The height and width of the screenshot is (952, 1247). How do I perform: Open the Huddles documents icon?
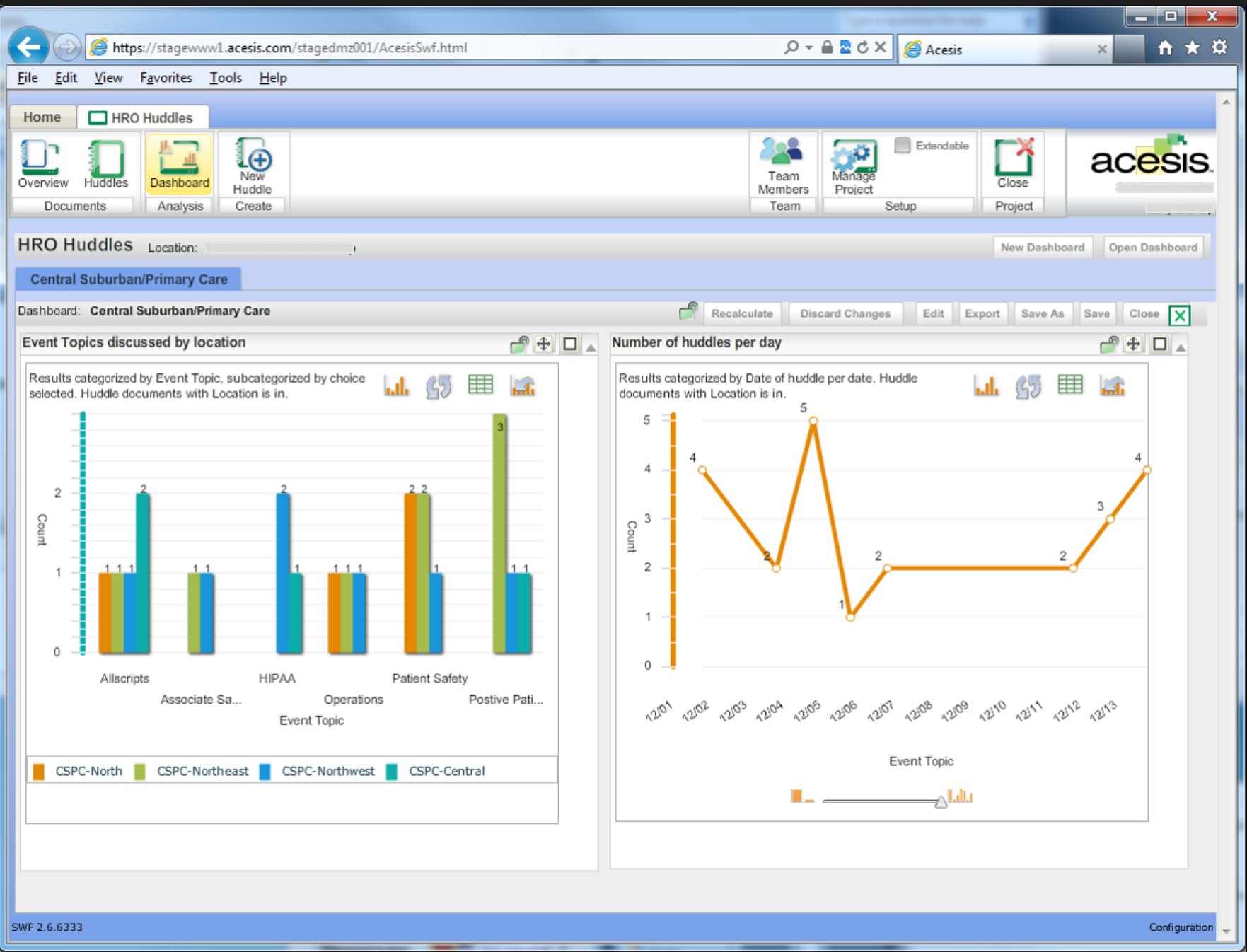[105, 164]
